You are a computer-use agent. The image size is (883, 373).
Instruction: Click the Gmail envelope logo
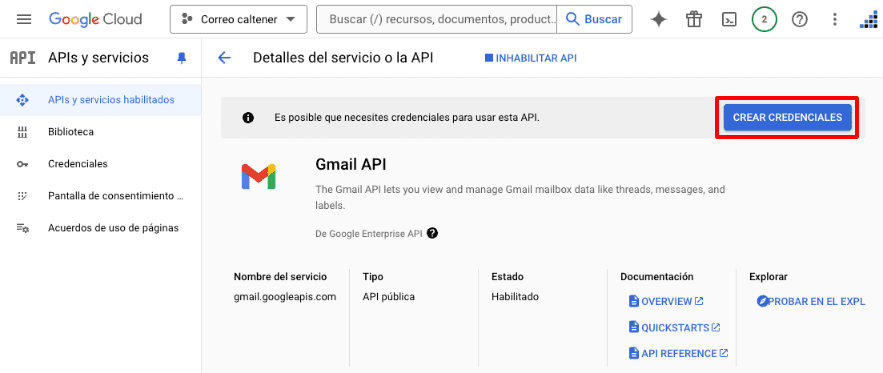coord(258,176)
